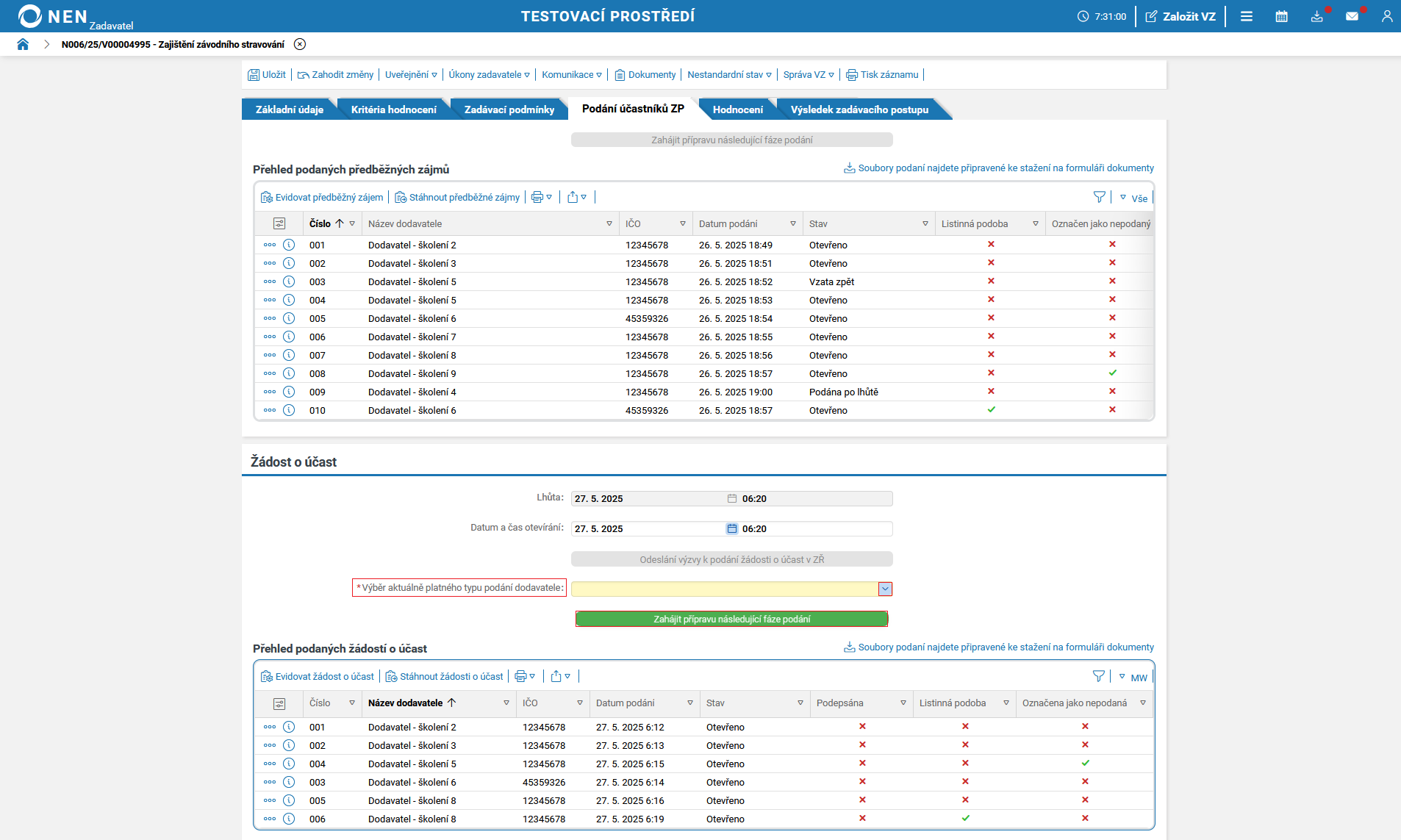Switch to the Hodnocení tab
This screenshot has width=1401, height=840.
pyautogui.click(x=737, y=110)
